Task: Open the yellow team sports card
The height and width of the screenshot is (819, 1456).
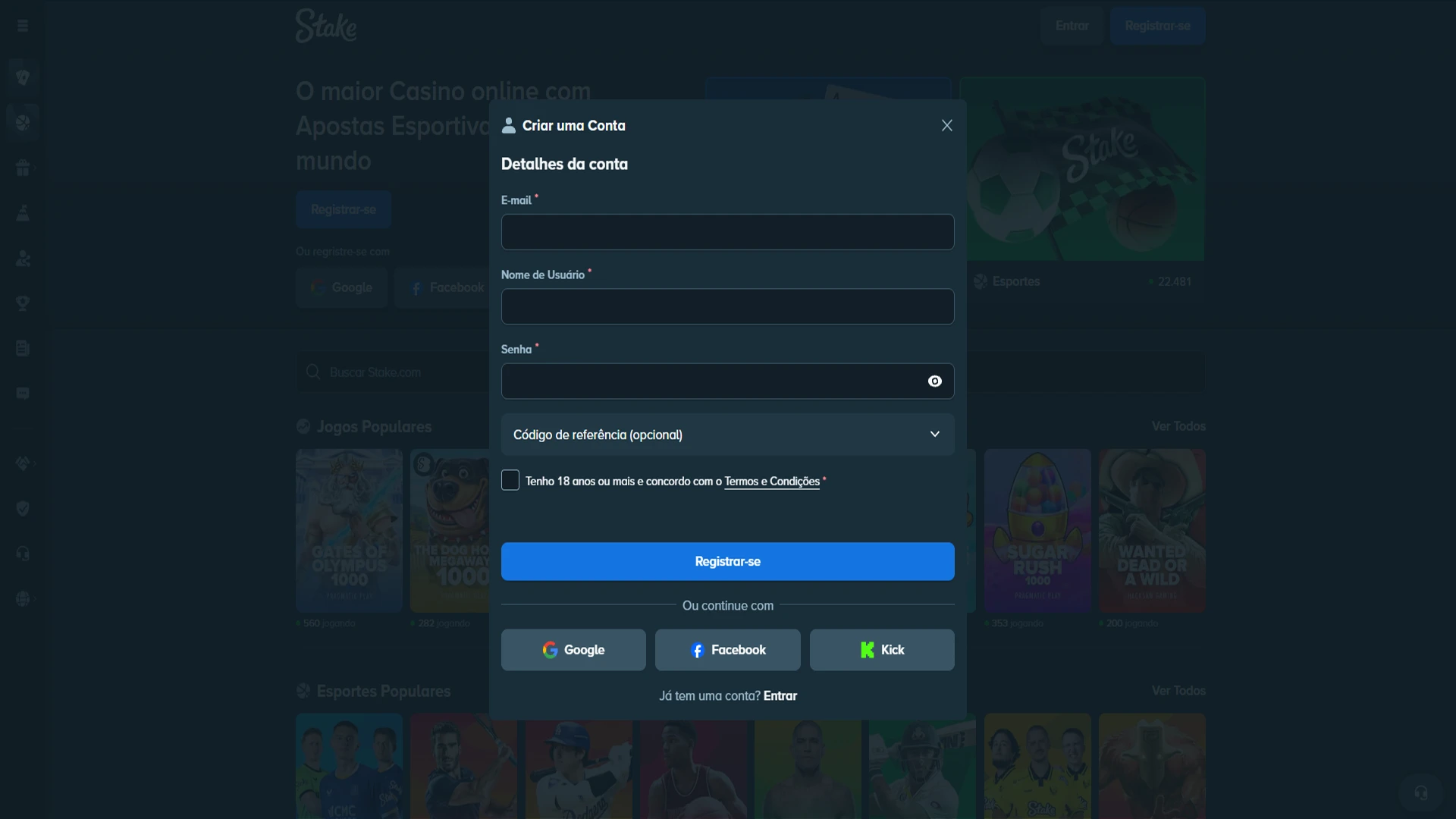Action: tap(1037, 766)
